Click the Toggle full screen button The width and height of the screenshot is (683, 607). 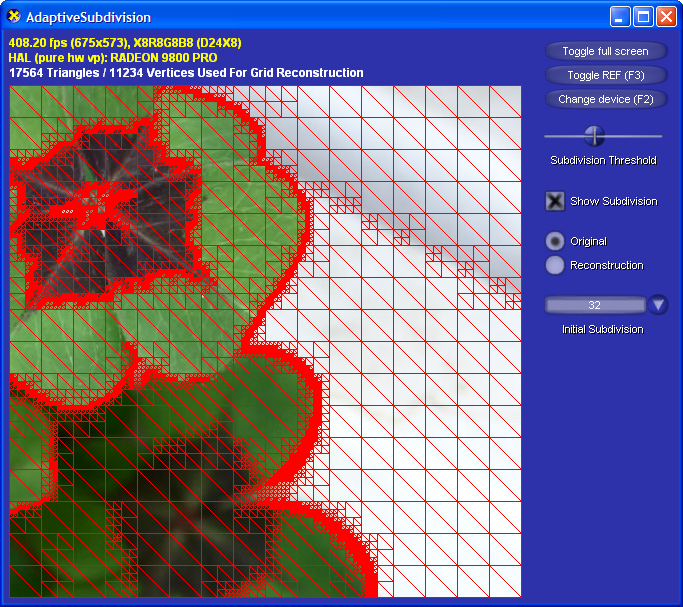tap(605, 51)
